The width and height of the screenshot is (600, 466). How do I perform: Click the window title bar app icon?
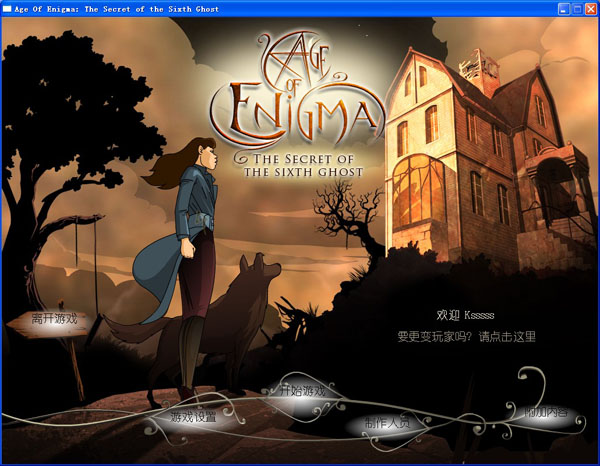pyautogui.click(x=7, y=8)
